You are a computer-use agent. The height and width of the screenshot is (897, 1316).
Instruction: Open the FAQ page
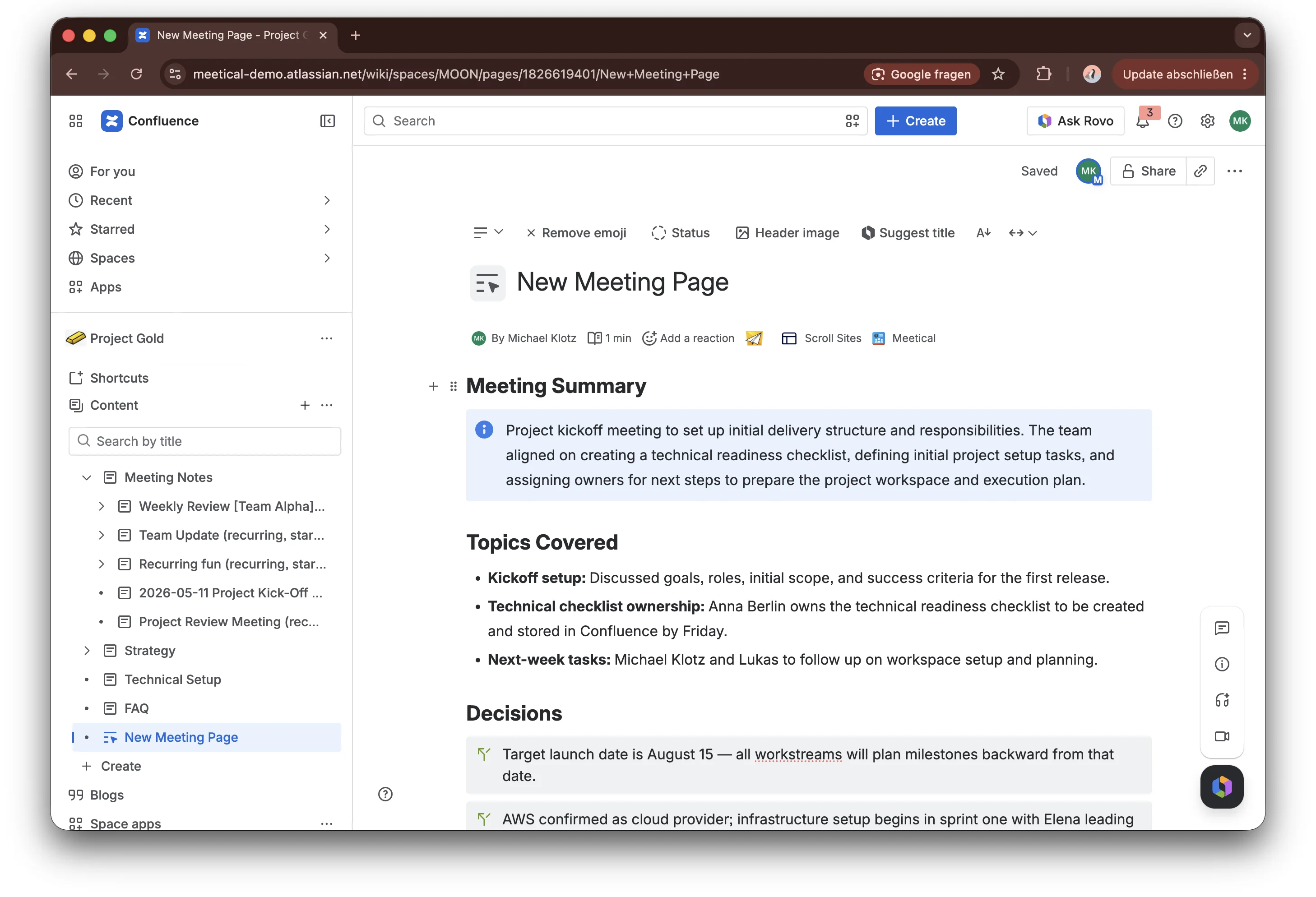[136, 708]
